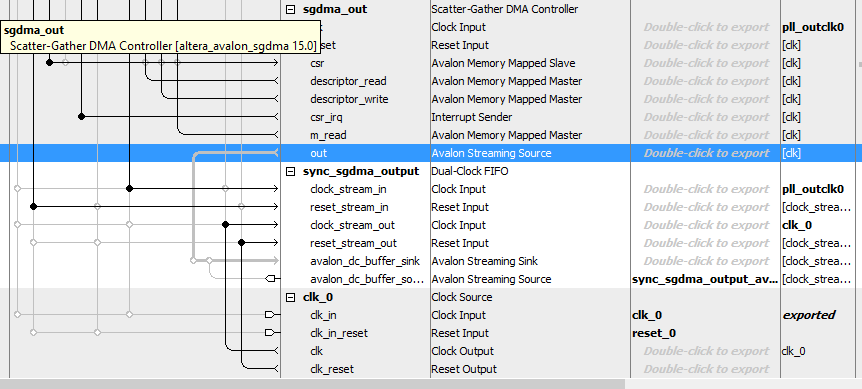Click the Reset Output description cell
Screen dimensions: 862x389
point(464,369)
